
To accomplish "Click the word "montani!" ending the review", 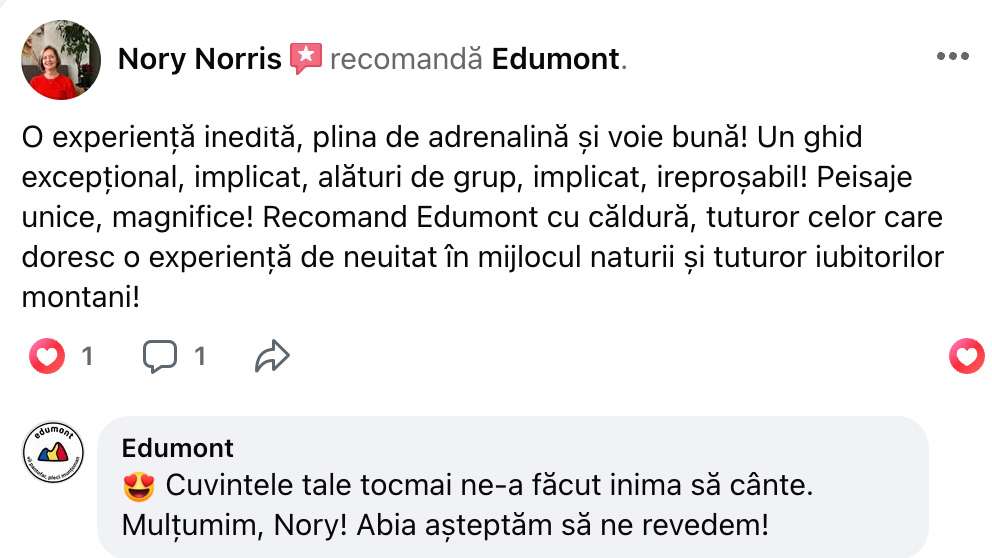I will click(x=80, y=298).
